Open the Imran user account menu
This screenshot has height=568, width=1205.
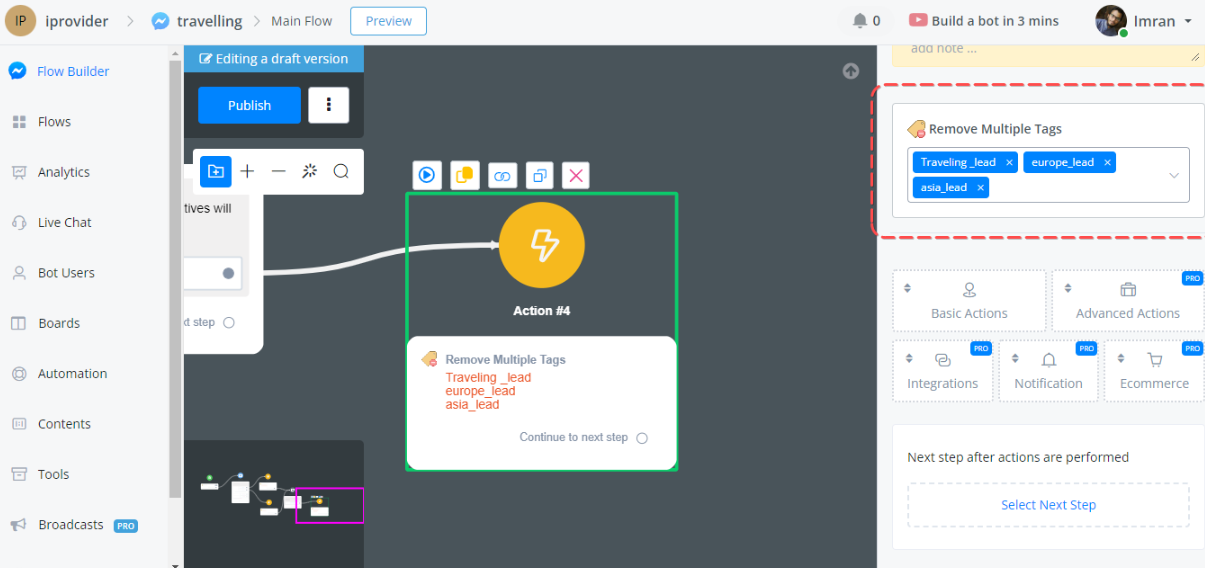click(1144, 21)
